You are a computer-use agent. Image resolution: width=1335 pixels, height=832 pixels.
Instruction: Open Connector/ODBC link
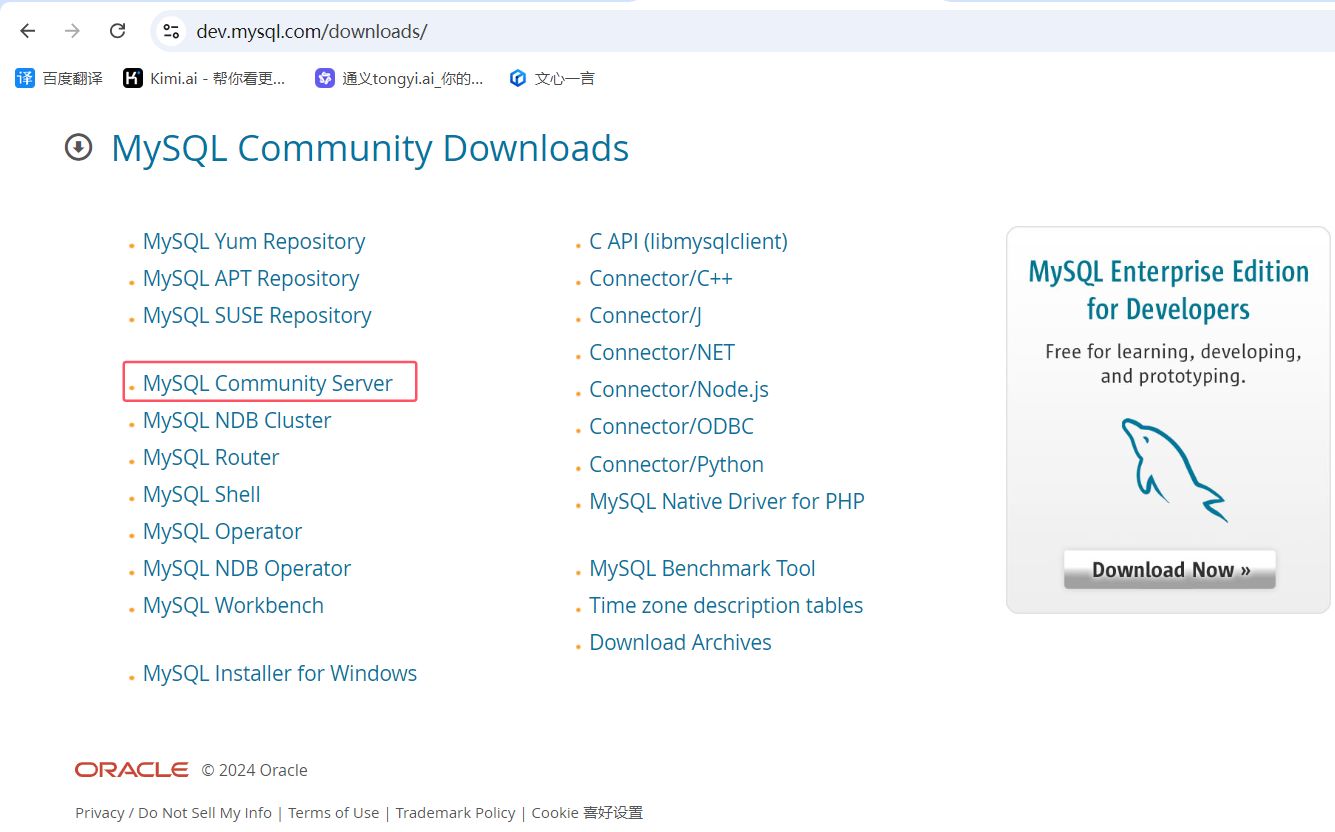[x=671, y=426]
